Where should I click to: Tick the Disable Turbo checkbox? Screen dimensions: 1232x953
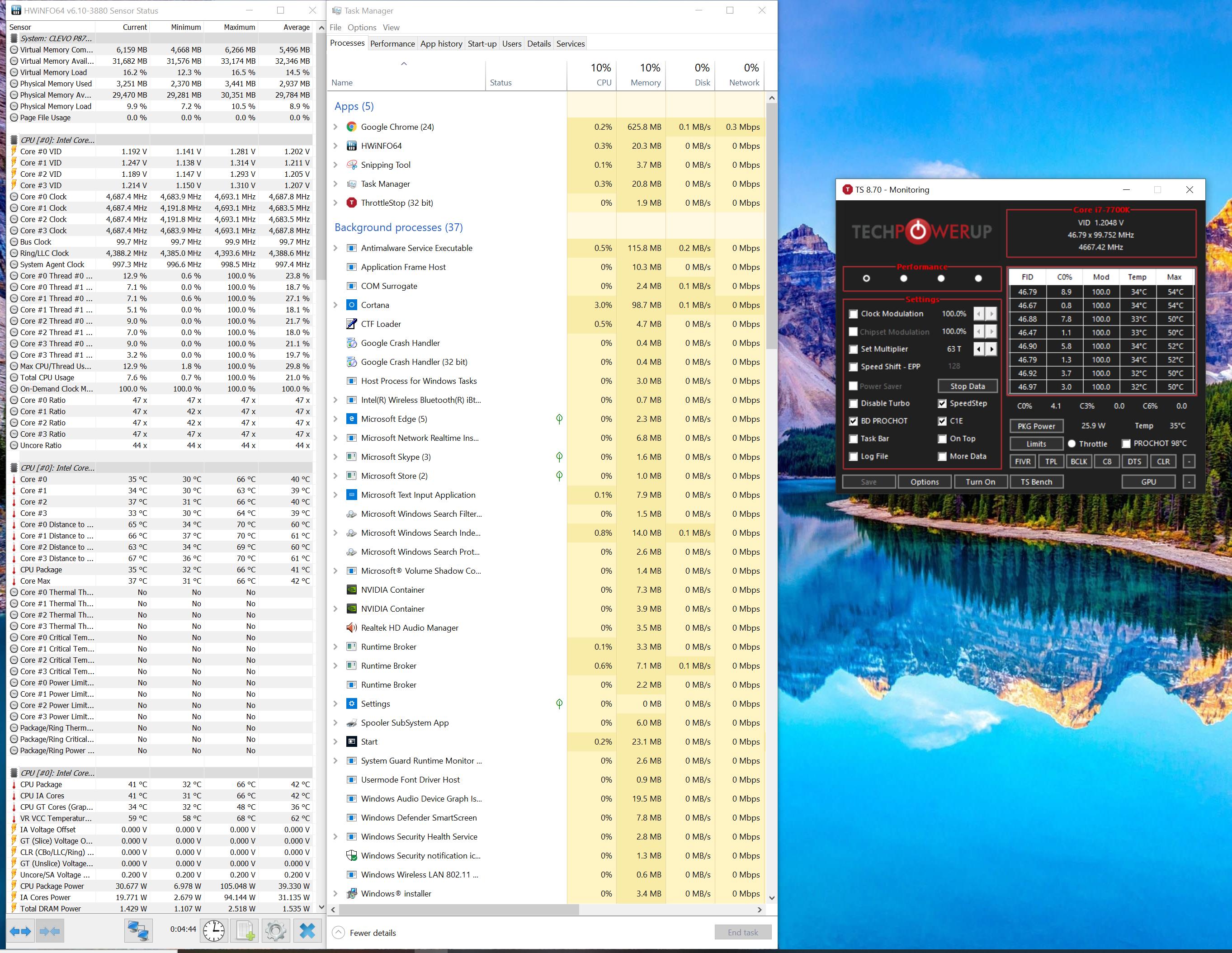853,404
